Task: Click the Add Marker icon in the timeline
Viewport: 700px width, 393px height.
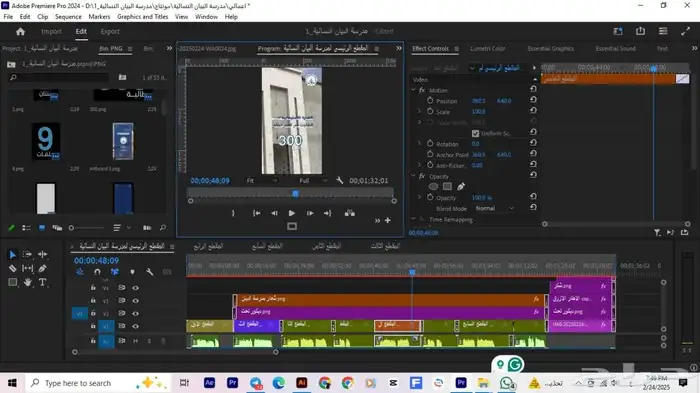Action: pyautogui.click(x=132, y=272)
